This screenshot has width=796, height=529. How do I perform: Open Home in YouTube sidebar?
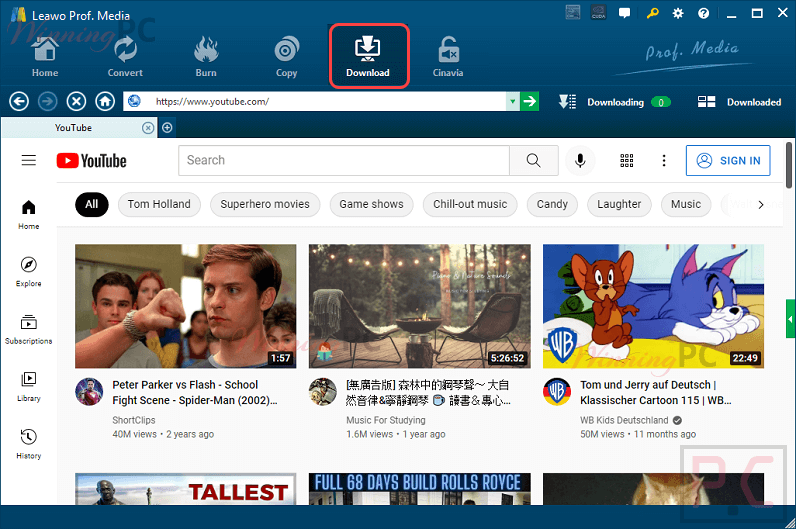(x=28, y=215)
